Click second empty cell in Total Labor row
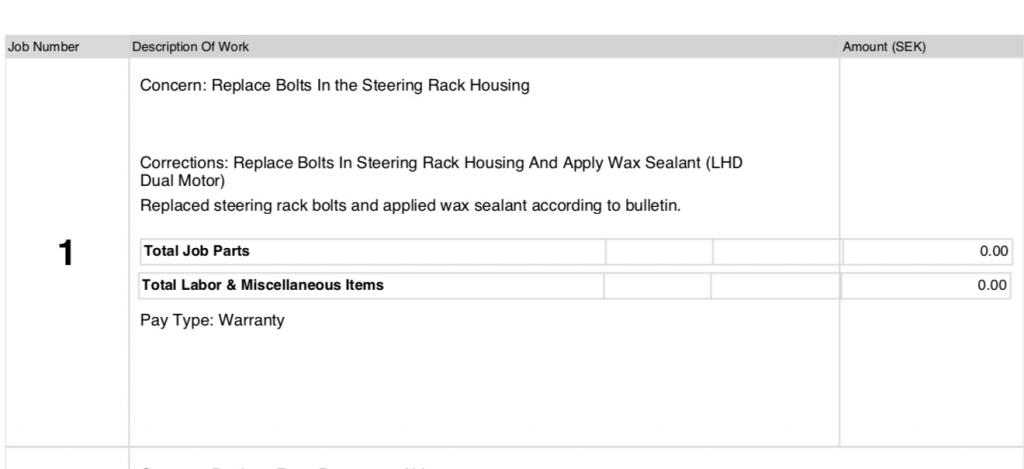The height and width of the screenshot is (469, 1024). (x=775, y=286)
